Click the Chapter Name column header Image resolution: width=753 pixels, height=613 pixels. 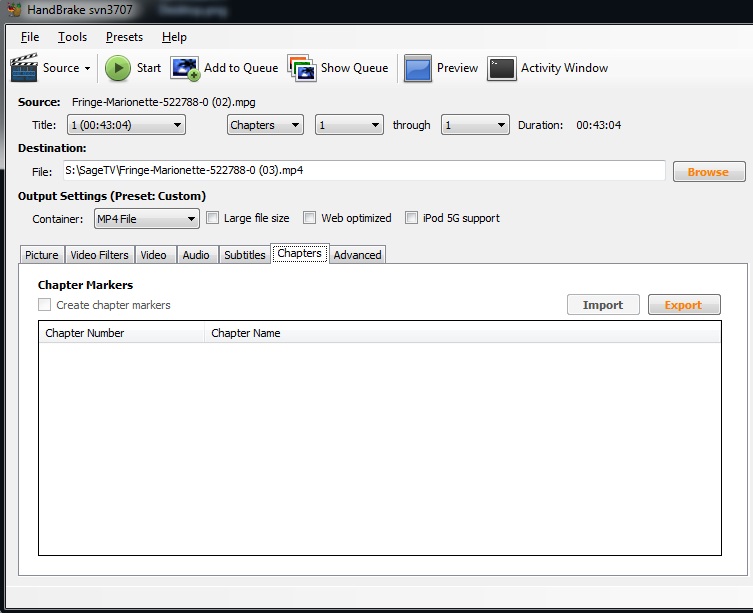[x=462, y=332]
